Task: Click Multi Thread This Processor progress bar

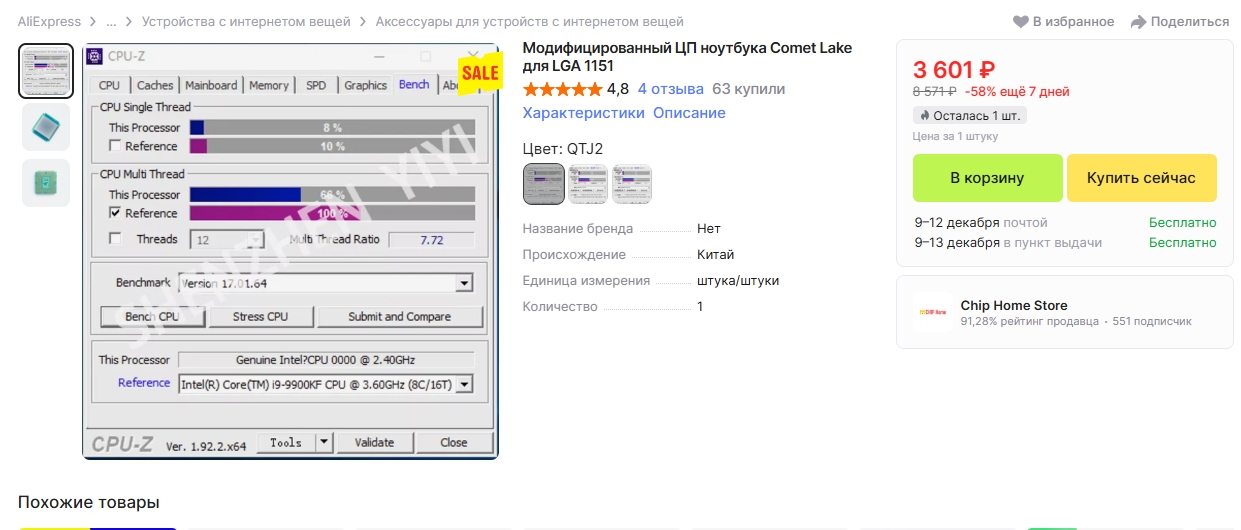Action: pyautogui.click(x=332, y=194)
